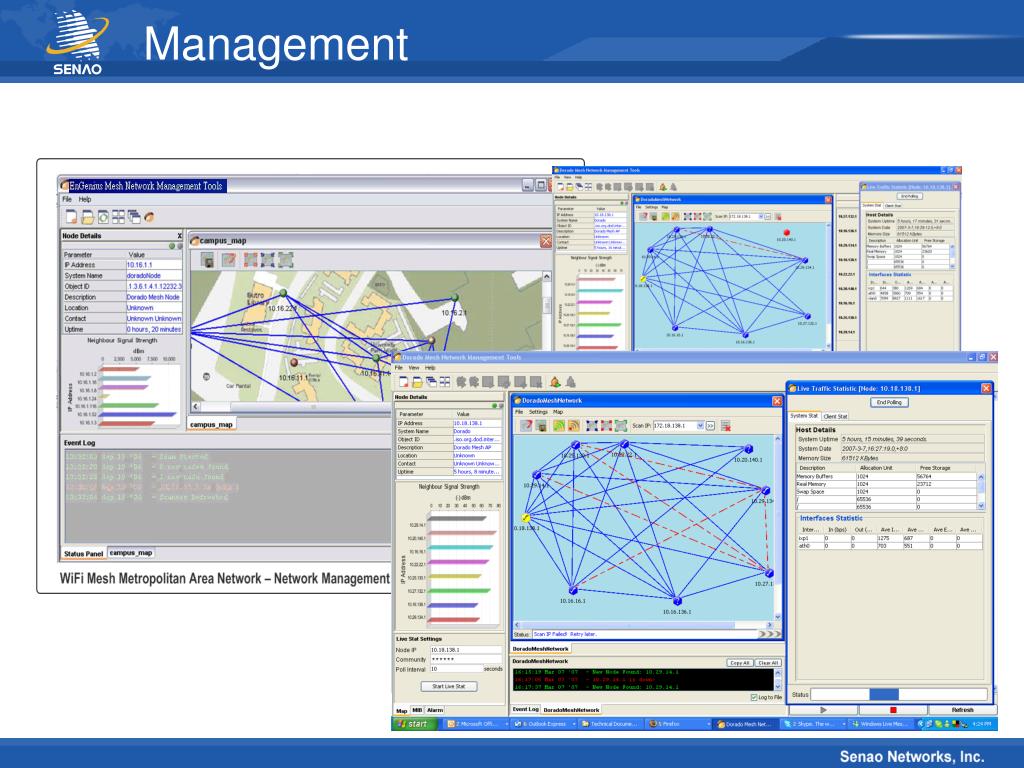1024x768 pixels.
Task: Click the Copy All button
Action: [740, 662]
